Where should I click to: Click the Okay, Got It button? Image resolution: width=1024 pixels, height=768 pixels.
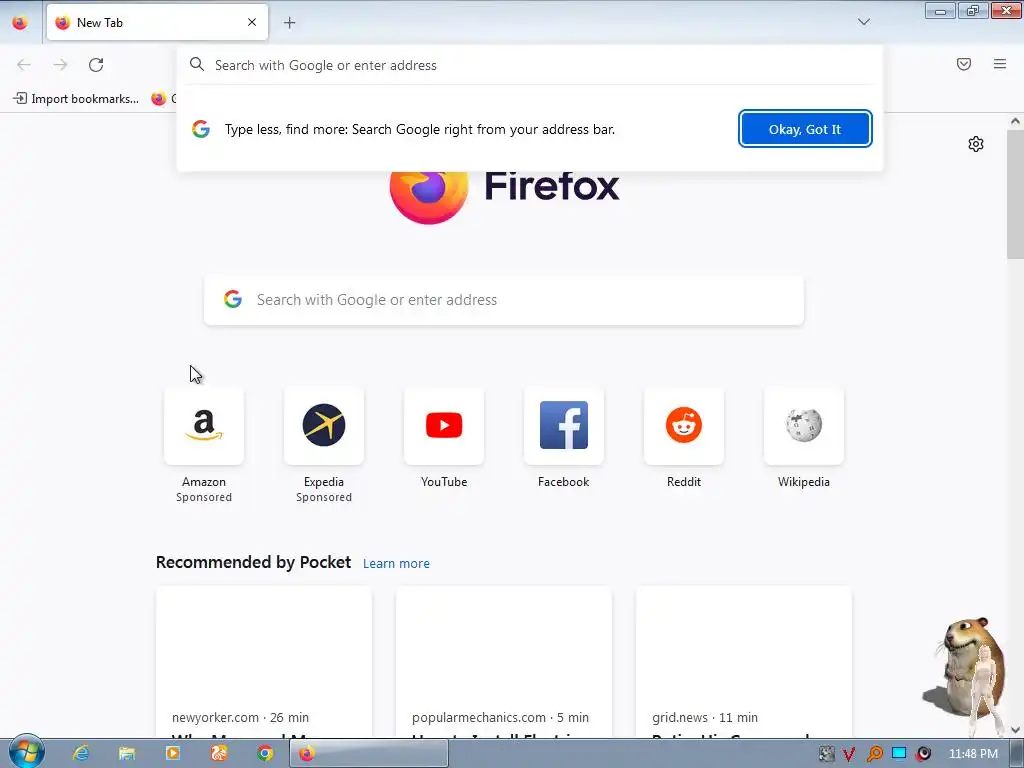pos(805,129)
